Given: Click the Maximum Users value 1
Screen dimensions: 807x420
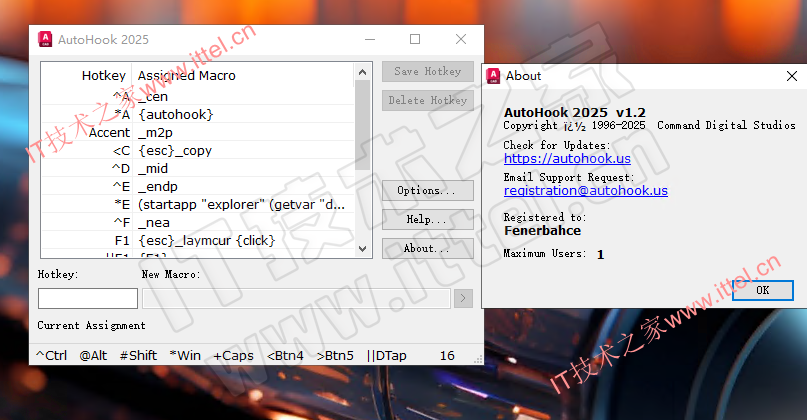Looking at the screenshot, I should (600, 254).
